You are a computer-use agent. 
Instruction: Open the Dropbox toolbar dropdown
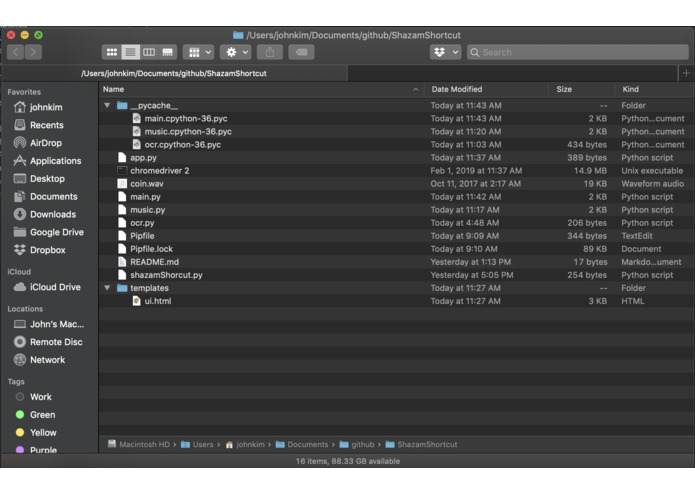coord(445,52)
